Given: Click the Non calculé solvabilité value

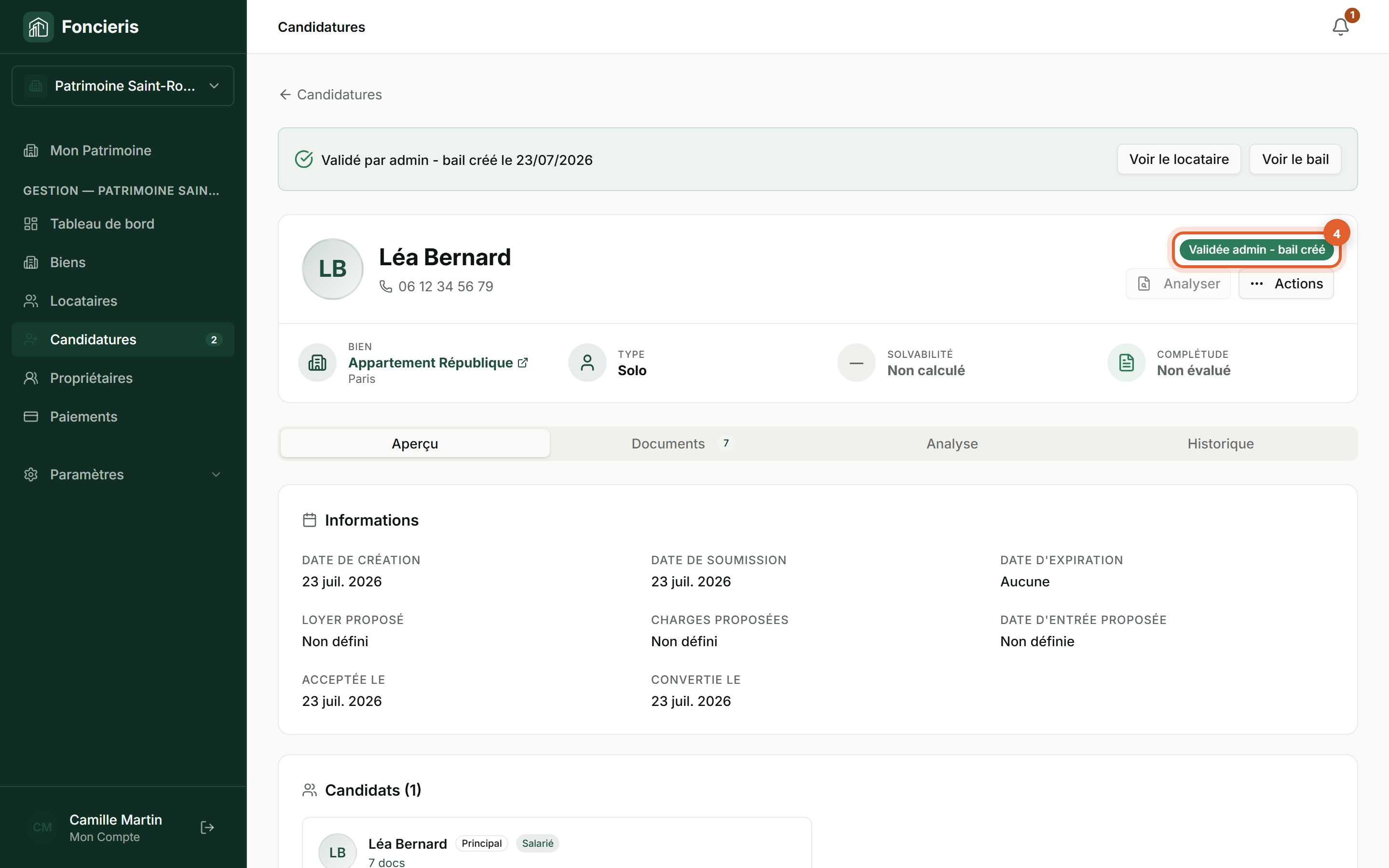Looking at the screenshot, I should tap(926, 370).
